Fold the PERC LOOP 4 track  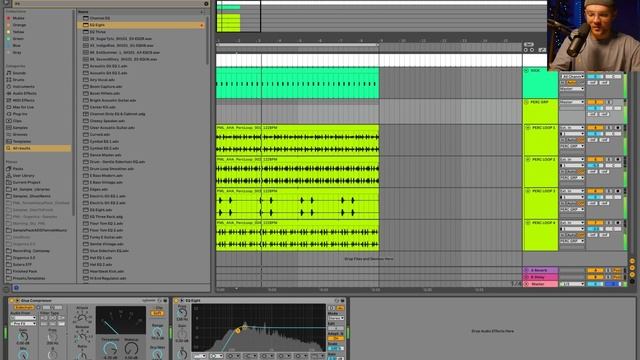tap(528, 223)
